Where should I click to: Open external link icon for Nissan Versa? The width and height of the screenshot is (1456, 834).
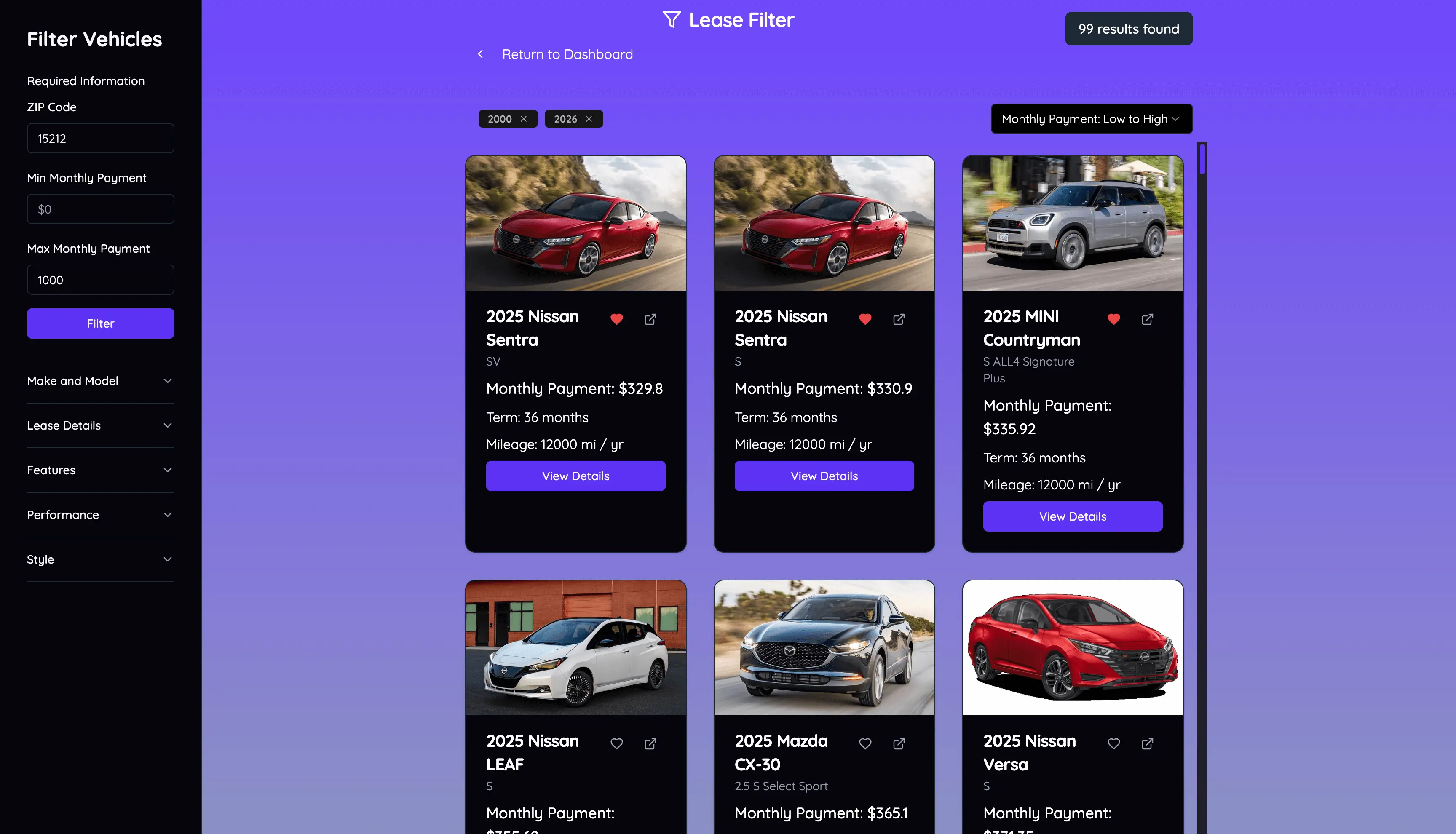click(1147, 743)
